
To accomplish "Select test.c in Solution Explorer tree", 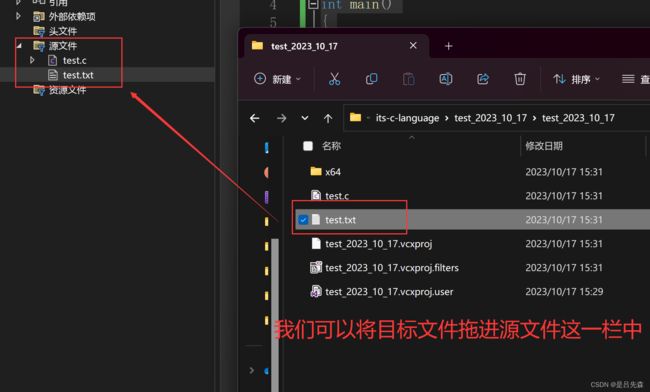I will click(75, 60).
